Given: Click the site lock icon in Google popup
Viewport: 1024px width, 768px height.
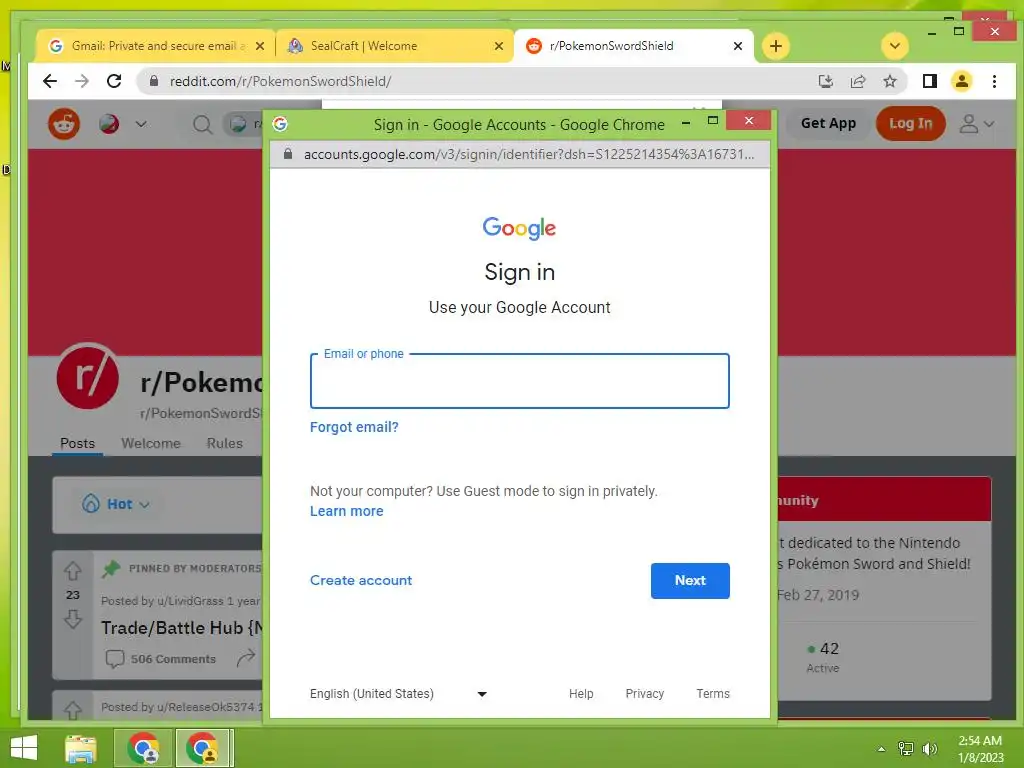Looking at the screenshot, I should [287, 154].
